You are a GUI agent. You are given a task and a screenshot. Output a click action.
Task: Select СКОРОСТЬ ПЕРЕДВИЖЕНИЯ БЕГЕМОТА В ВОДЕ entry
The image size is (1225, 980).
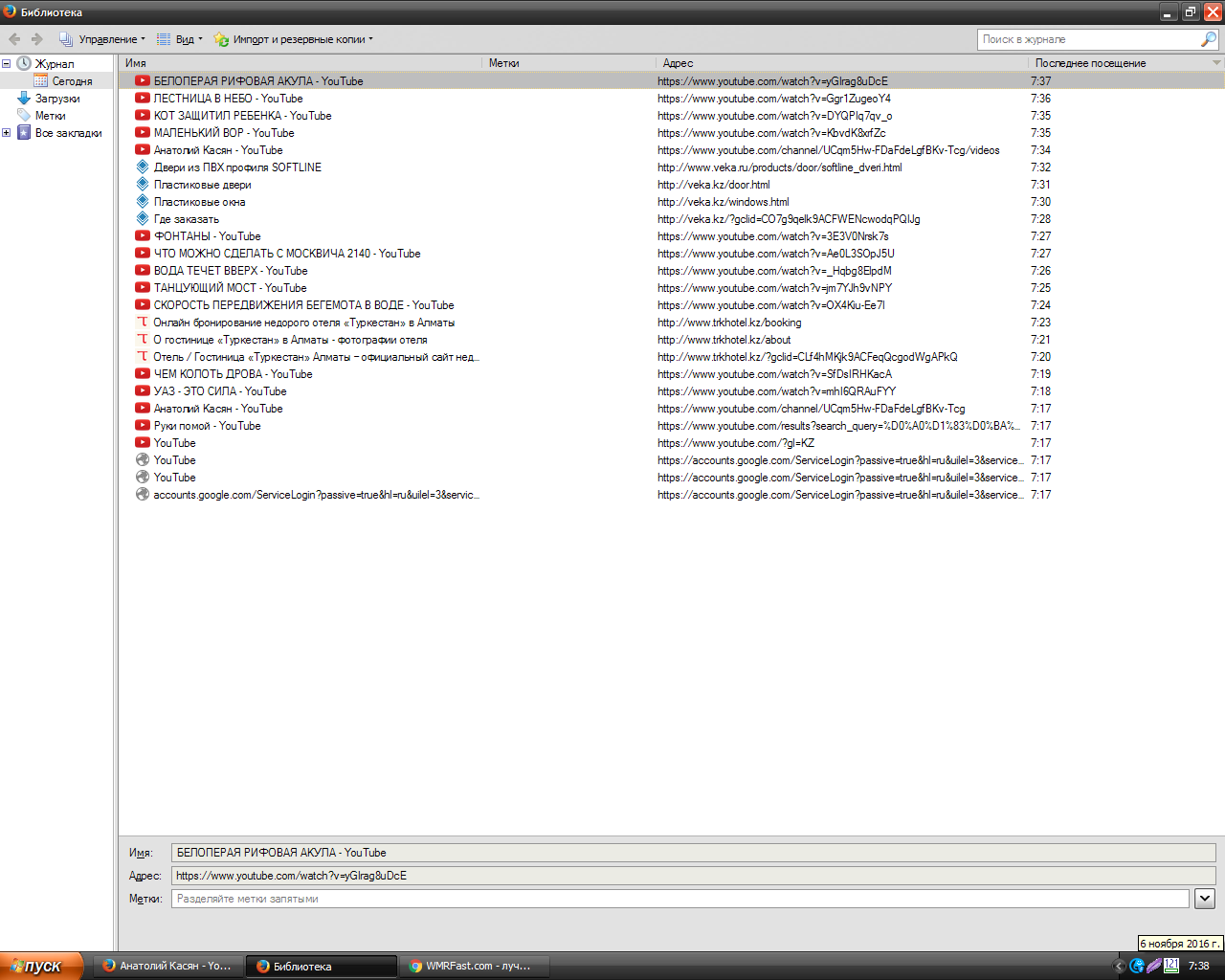click(x=304, y=305)
